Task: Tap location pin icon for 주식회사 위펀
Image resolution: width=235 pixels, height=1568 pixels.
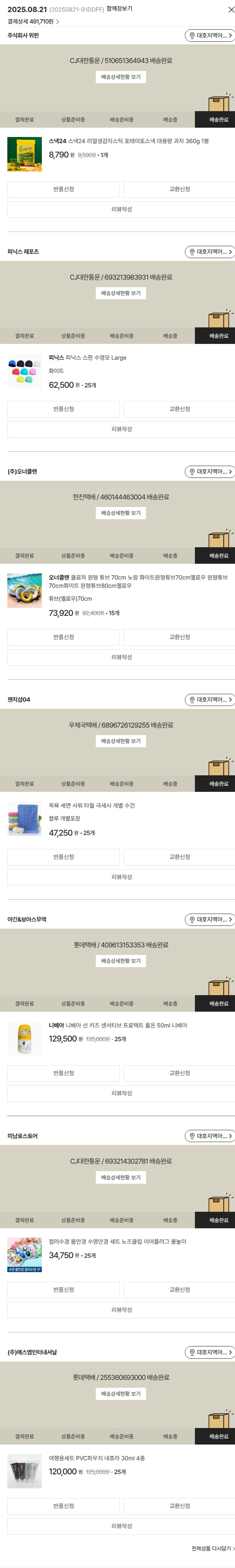Action: [192, 36]
